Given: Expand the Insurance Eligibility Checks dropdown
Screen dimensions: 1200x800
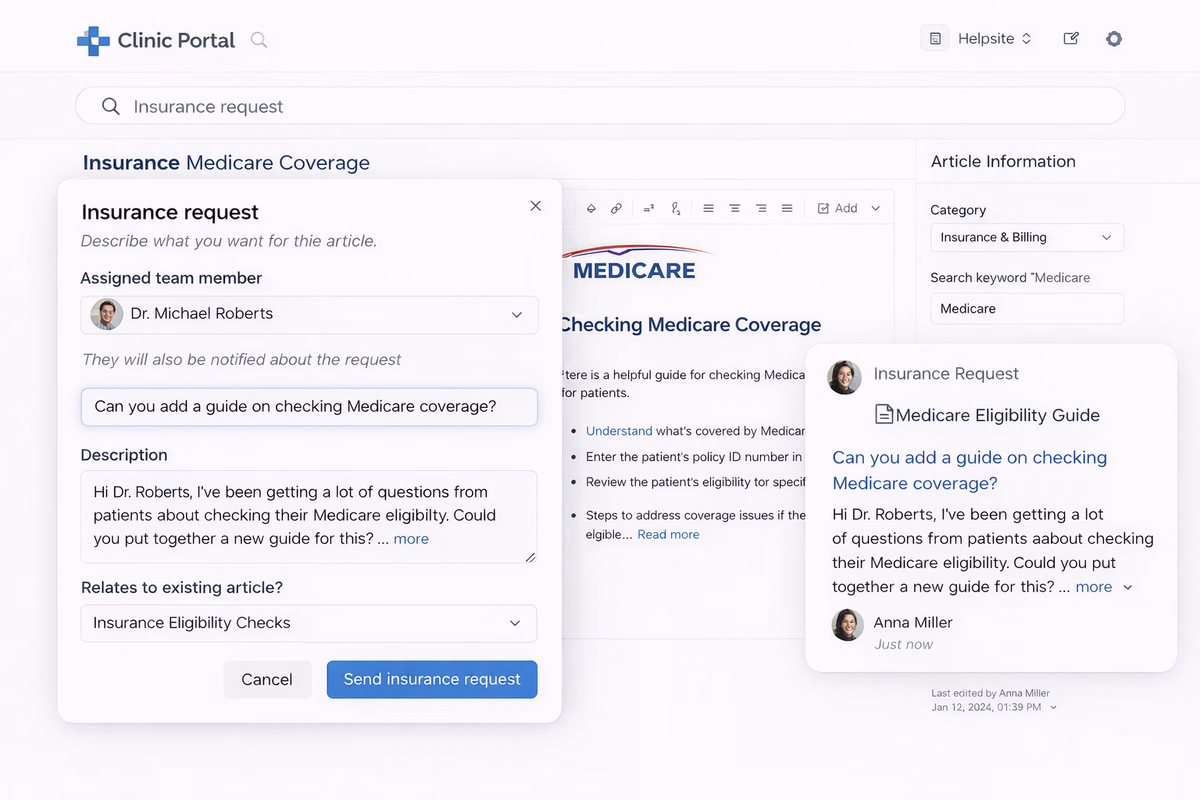Looking at the screenshot, I should point(309,623).
